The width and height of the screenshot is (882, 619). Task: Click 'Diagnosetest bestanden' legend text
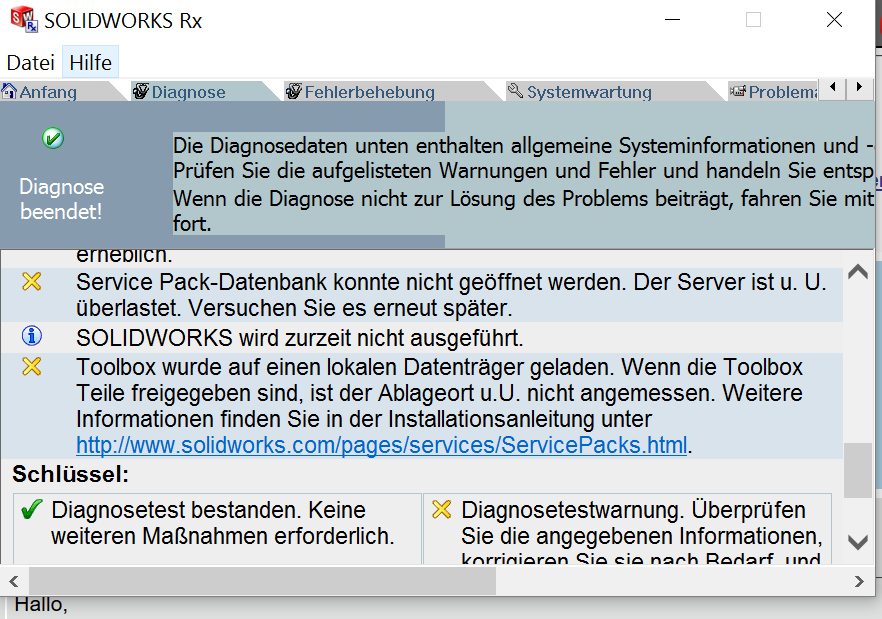tap(223, 523)
